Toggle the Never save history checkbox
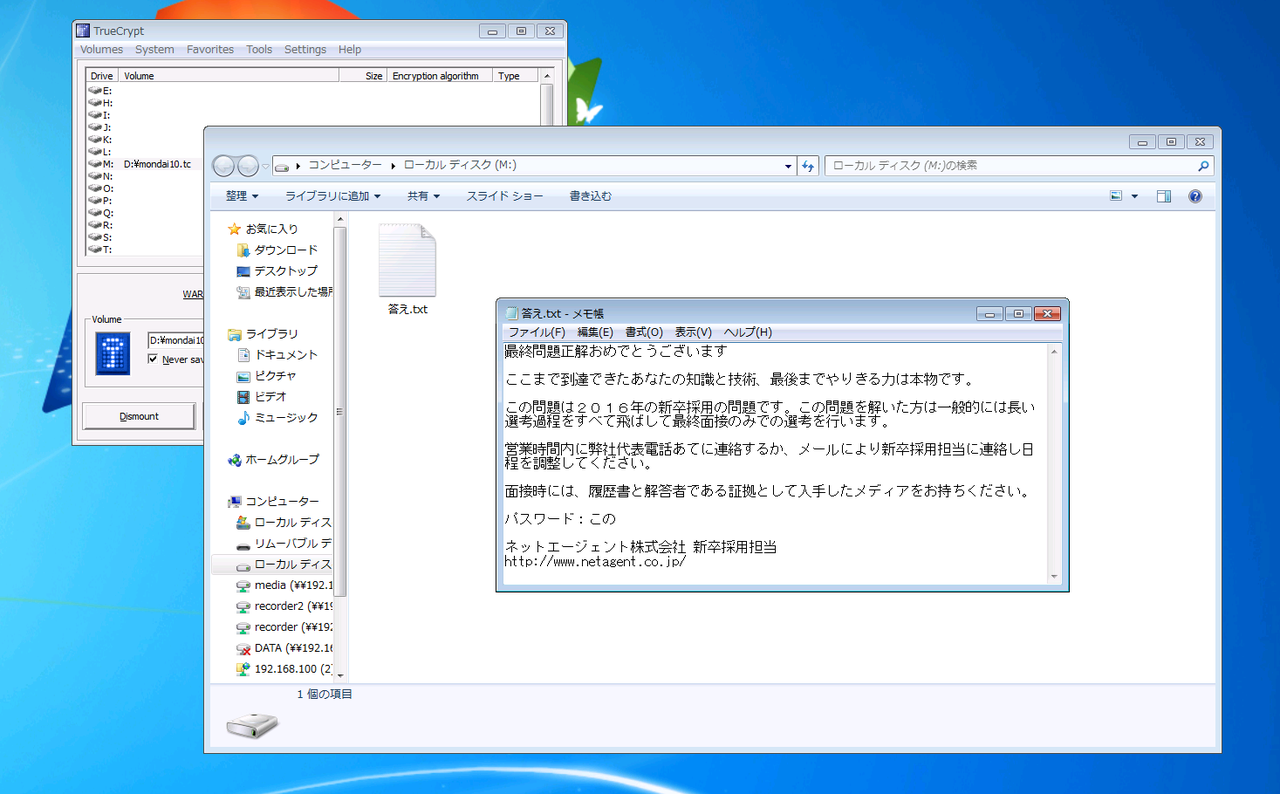 [x=153, y=359]
